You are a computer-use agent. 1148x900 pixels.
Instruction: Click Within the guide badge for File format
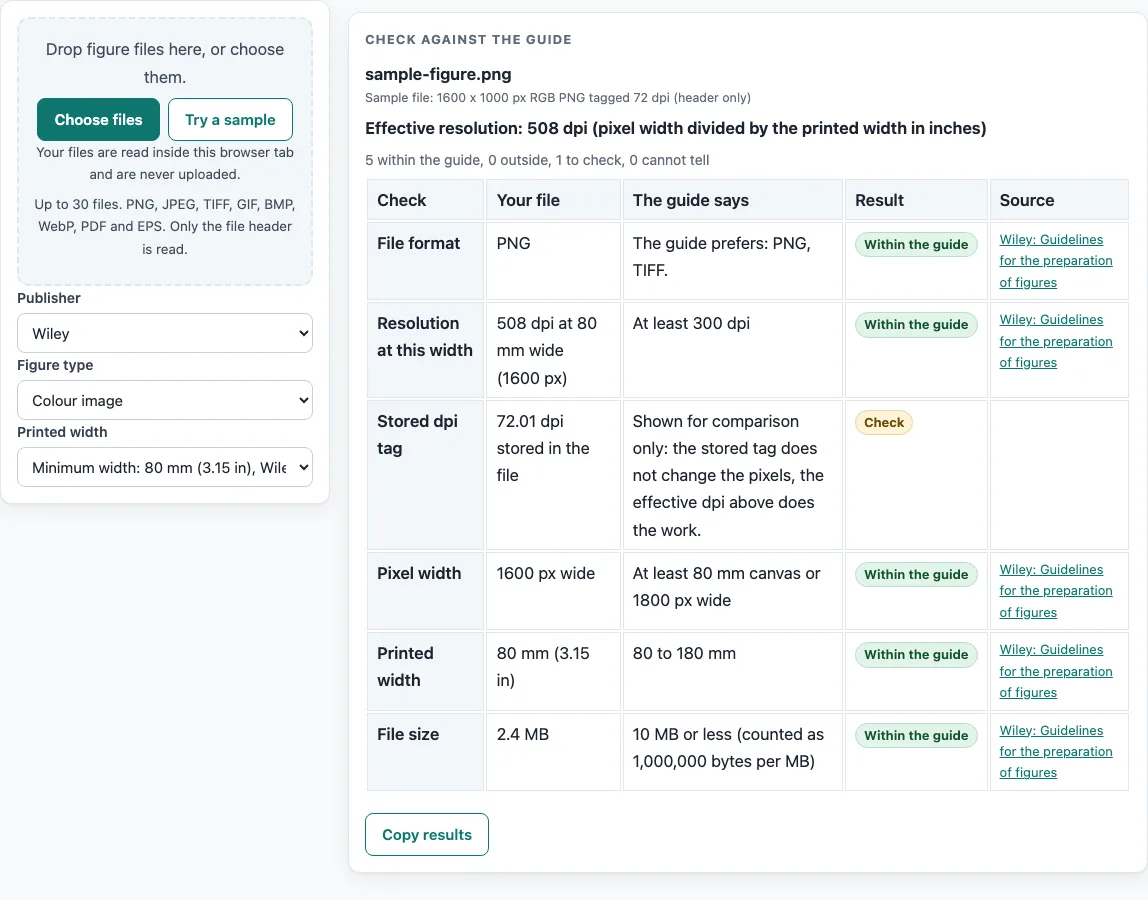pos(916,245)
